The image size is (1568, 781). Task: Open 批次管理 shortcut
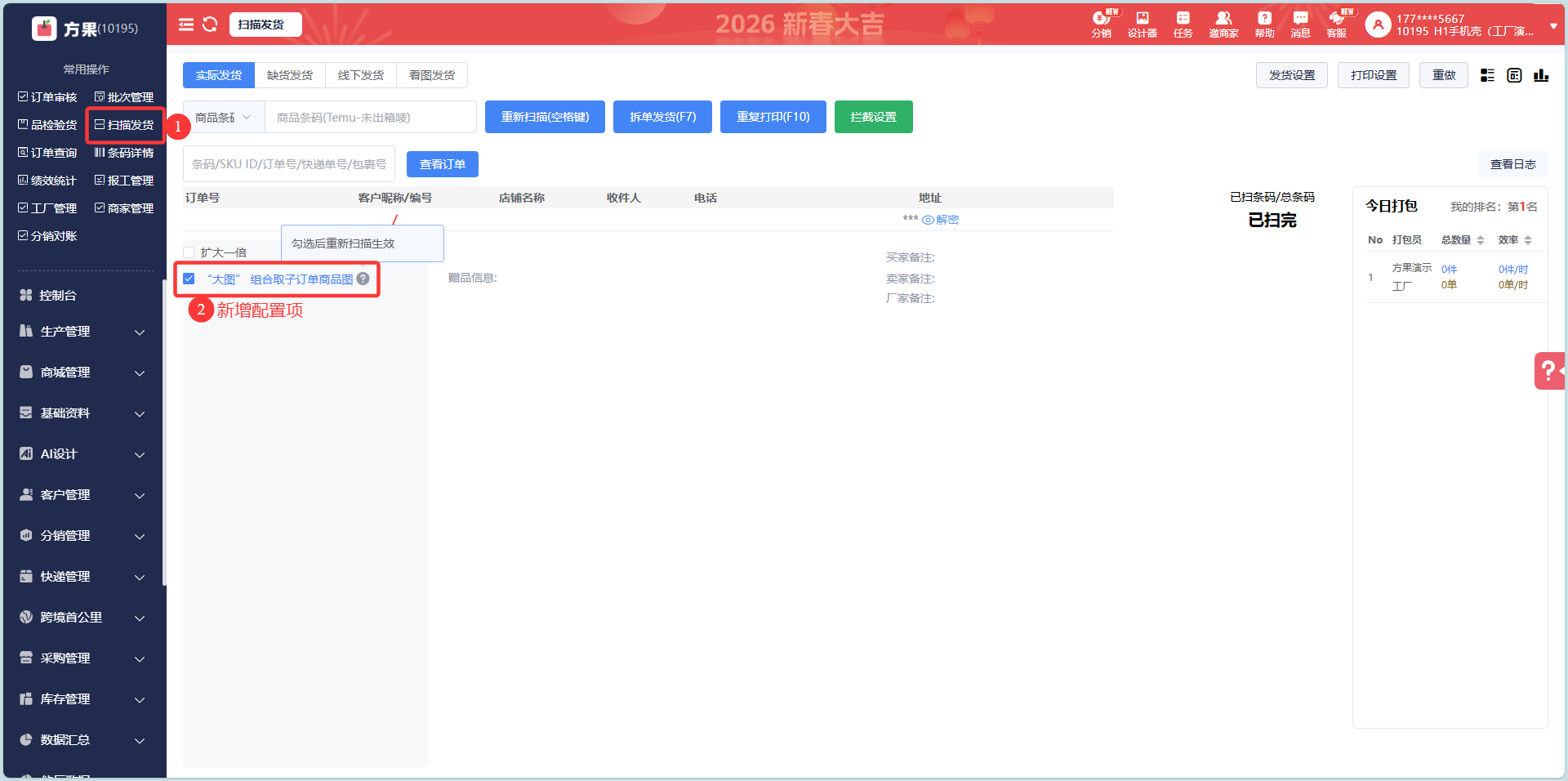124,97
